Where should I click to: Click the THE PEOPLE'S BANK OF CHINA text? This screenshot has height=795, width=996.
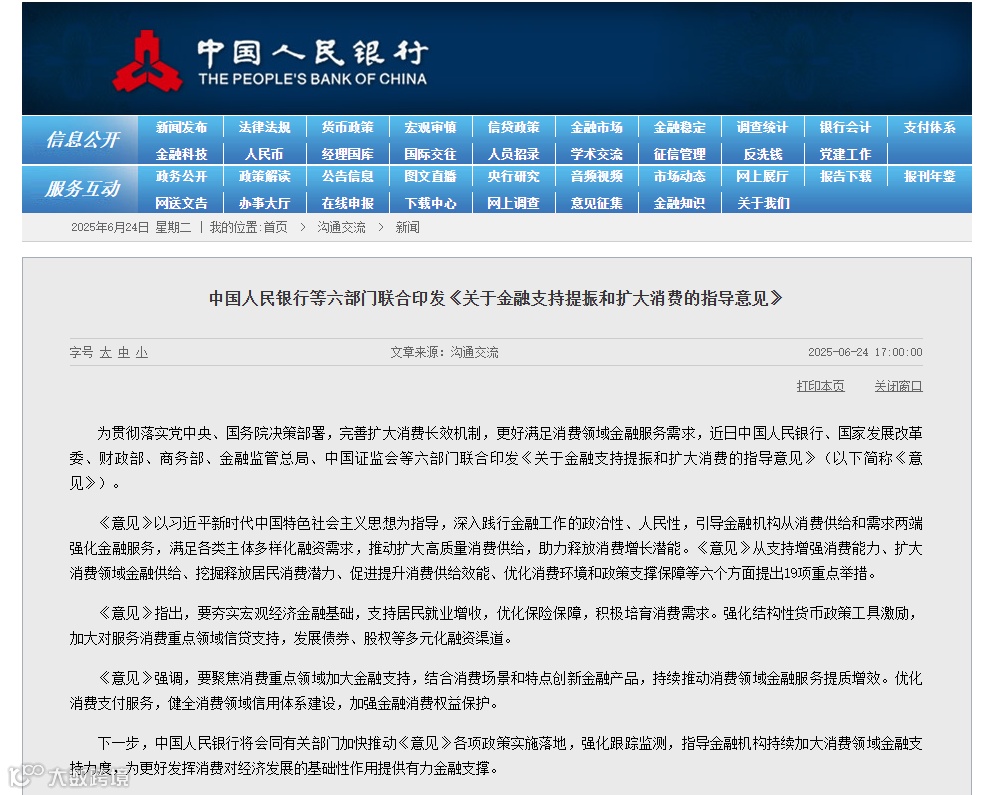tap(312, 79)
